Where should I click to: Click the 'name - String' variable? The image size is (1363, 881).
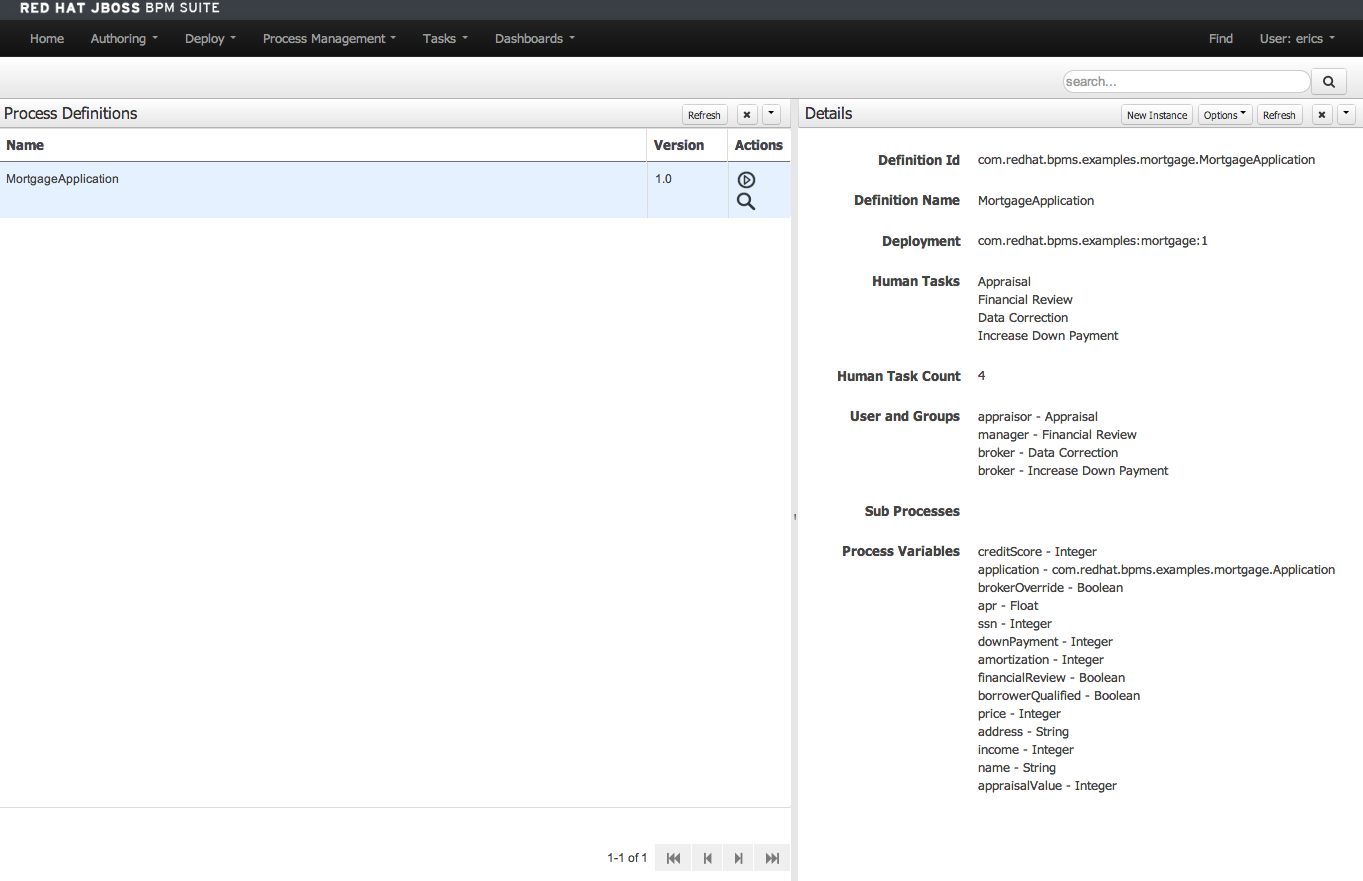click(x=1017, y=768)
